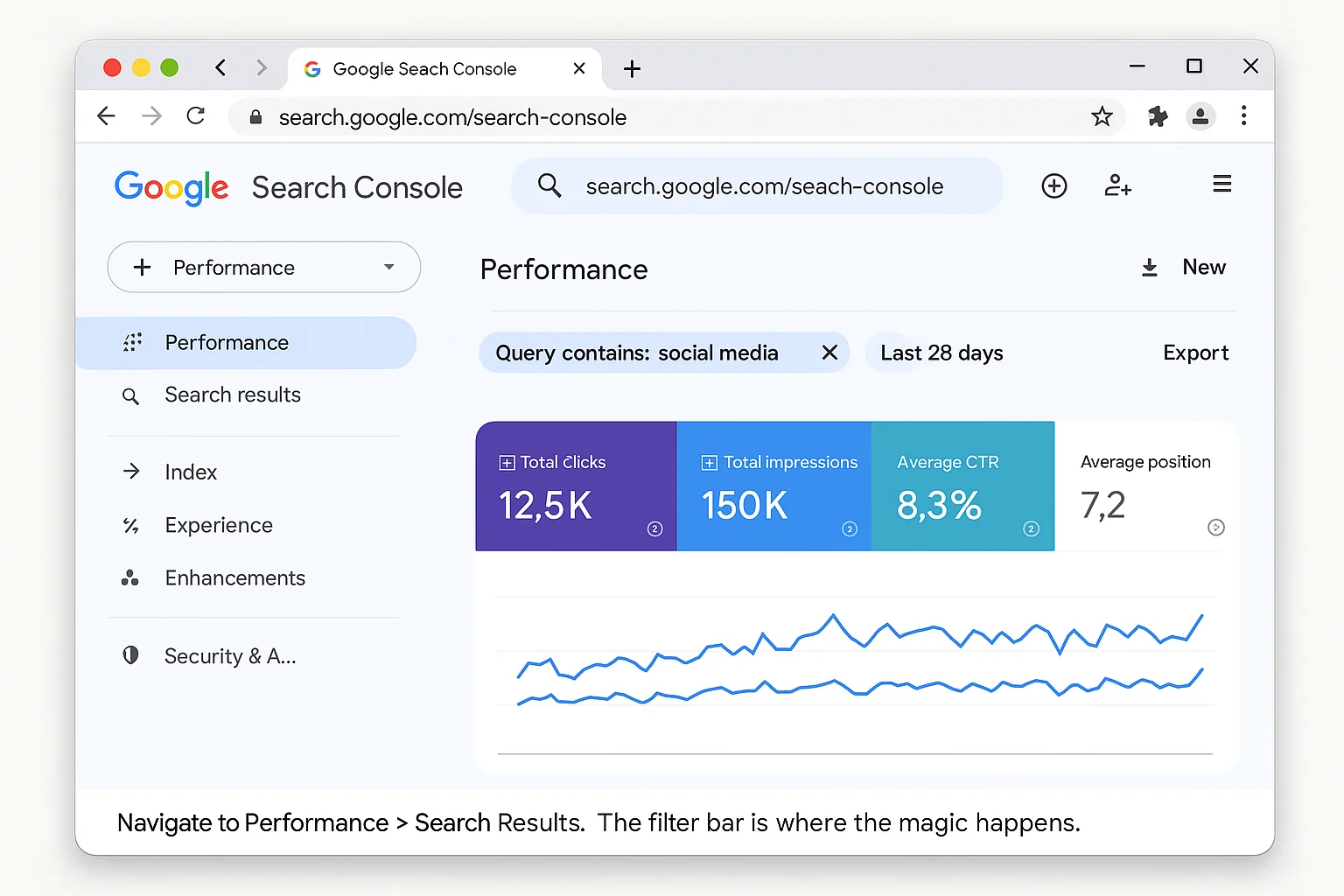Toggle the Total impressions metric card
The height and width of the screenshot is (896, 1344).
(774, 486)
